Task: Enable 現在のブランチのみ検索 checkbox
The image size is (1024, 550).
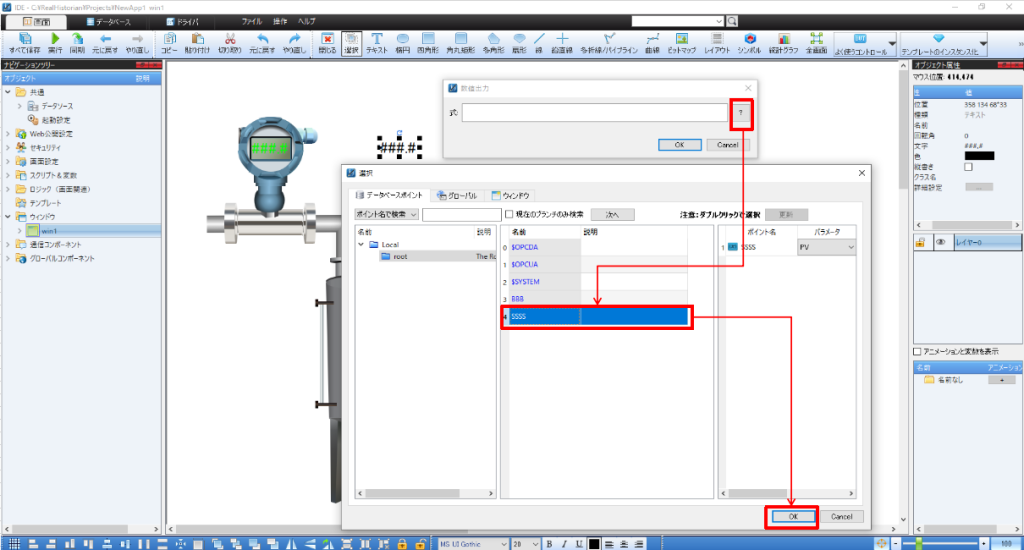Action: click(509, 214)
